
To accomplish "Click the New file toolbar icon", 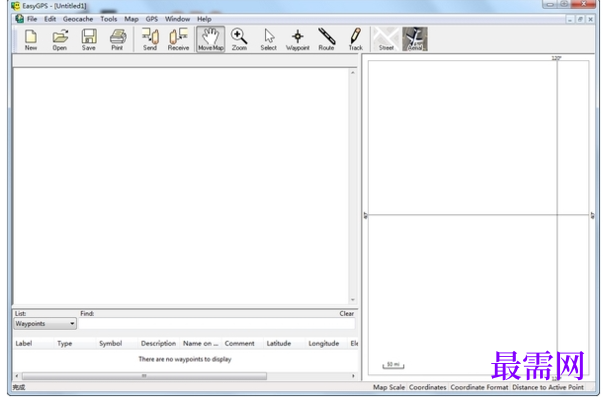I will [x=31, y=40].
